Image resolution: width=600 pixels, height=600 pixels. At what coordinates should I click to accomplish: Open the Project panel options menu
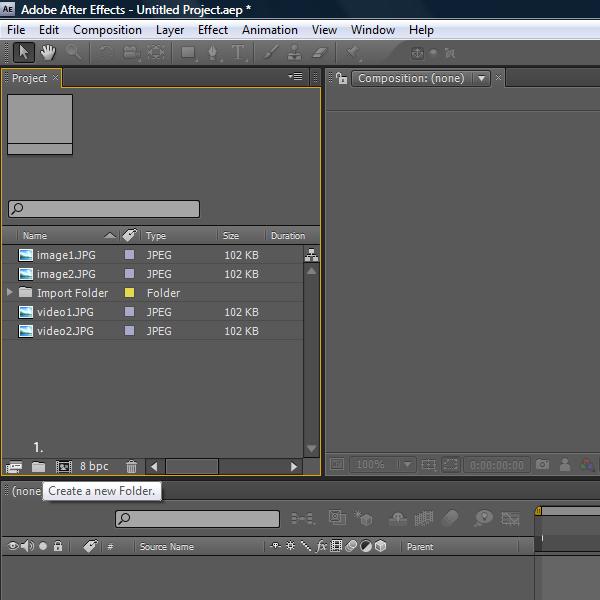(295, 77)
